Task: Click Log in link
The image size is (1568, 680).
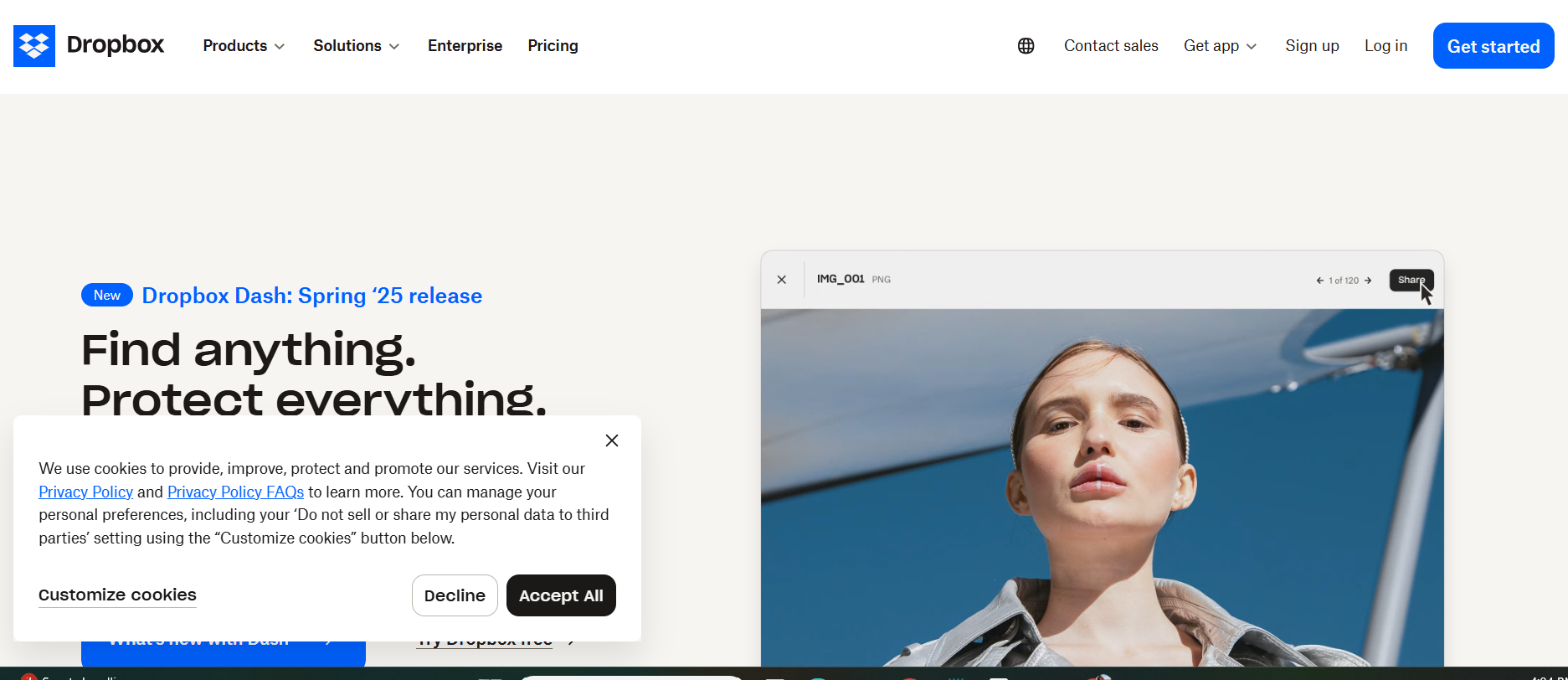Action: coord(1385,46)
